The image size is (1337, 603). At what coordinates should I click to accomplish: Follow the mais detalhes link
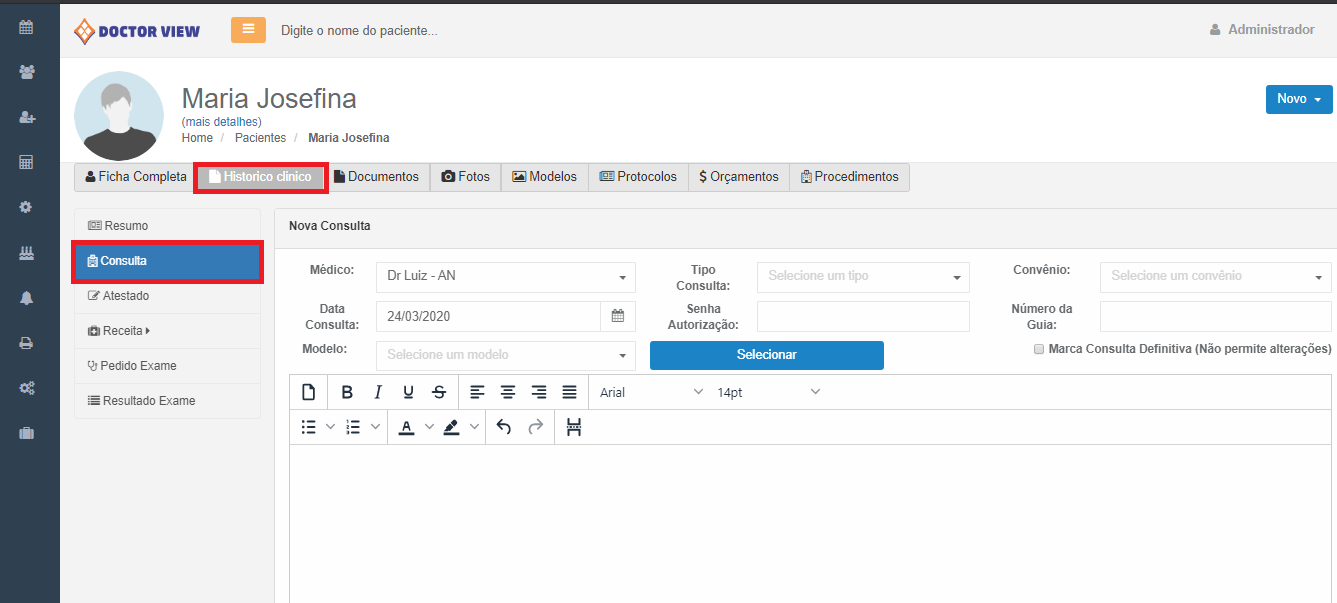coord(221,122)
